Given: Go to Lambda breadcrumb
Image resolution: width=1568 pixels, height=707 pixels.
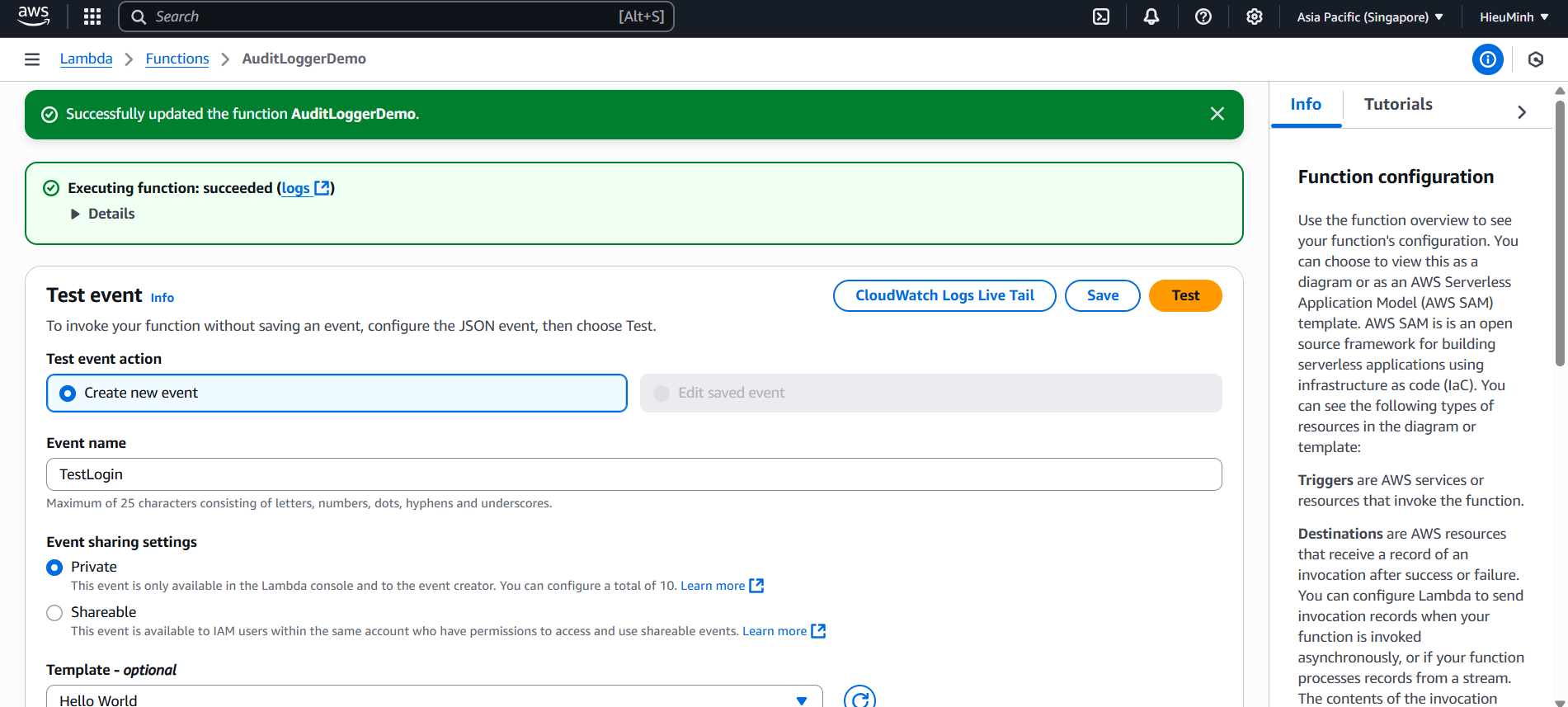Looking at the screenshot, I should pos(86,59).
